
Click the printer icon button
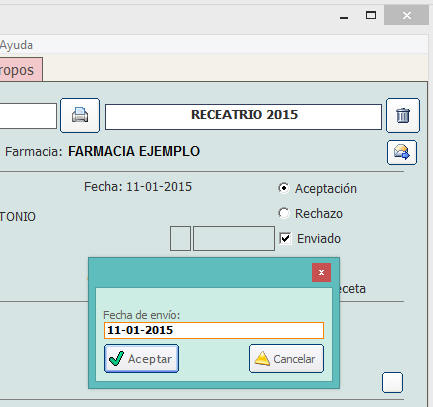(x=80, y=115)
